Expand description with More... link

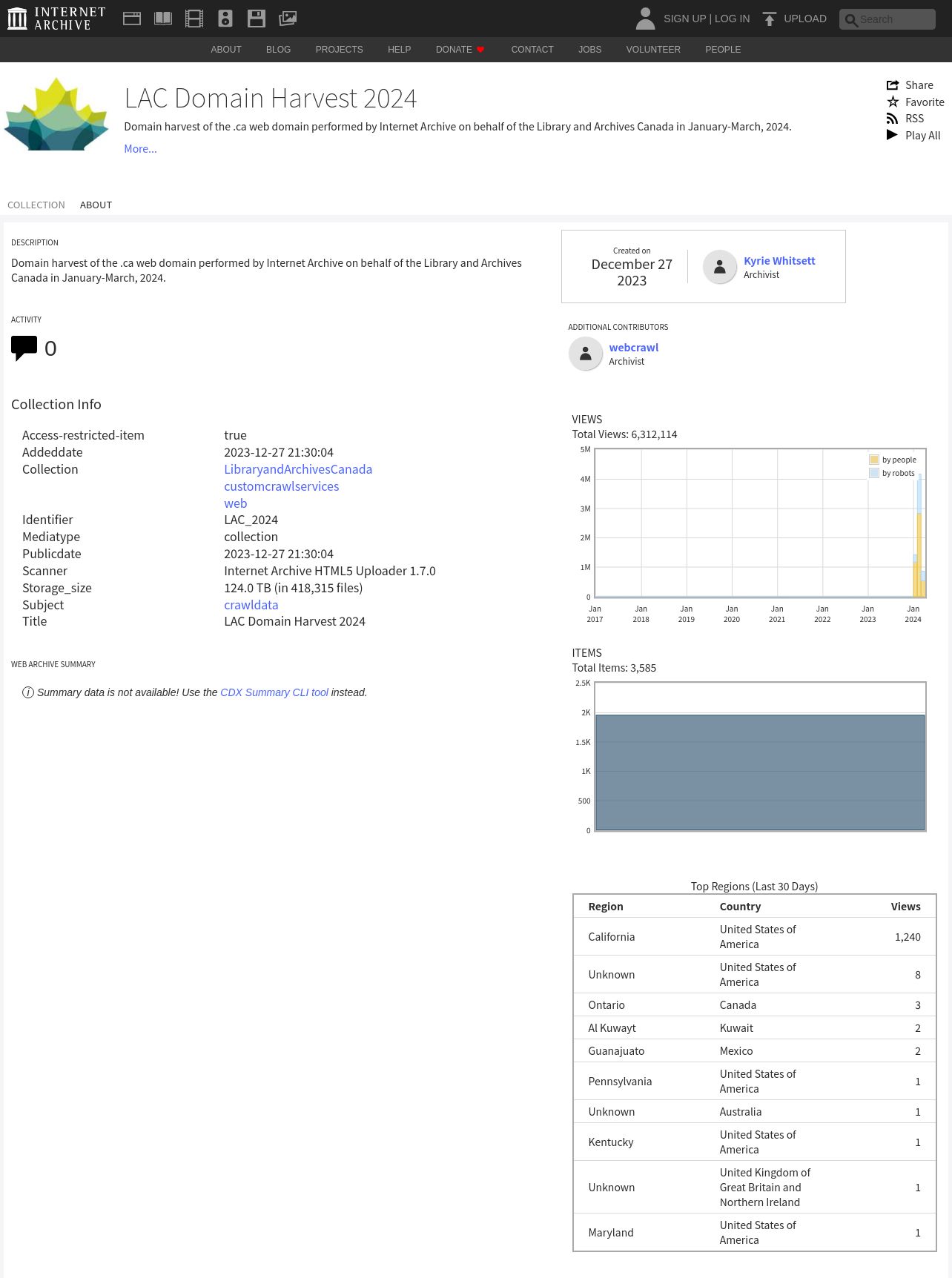click(140, 149)
